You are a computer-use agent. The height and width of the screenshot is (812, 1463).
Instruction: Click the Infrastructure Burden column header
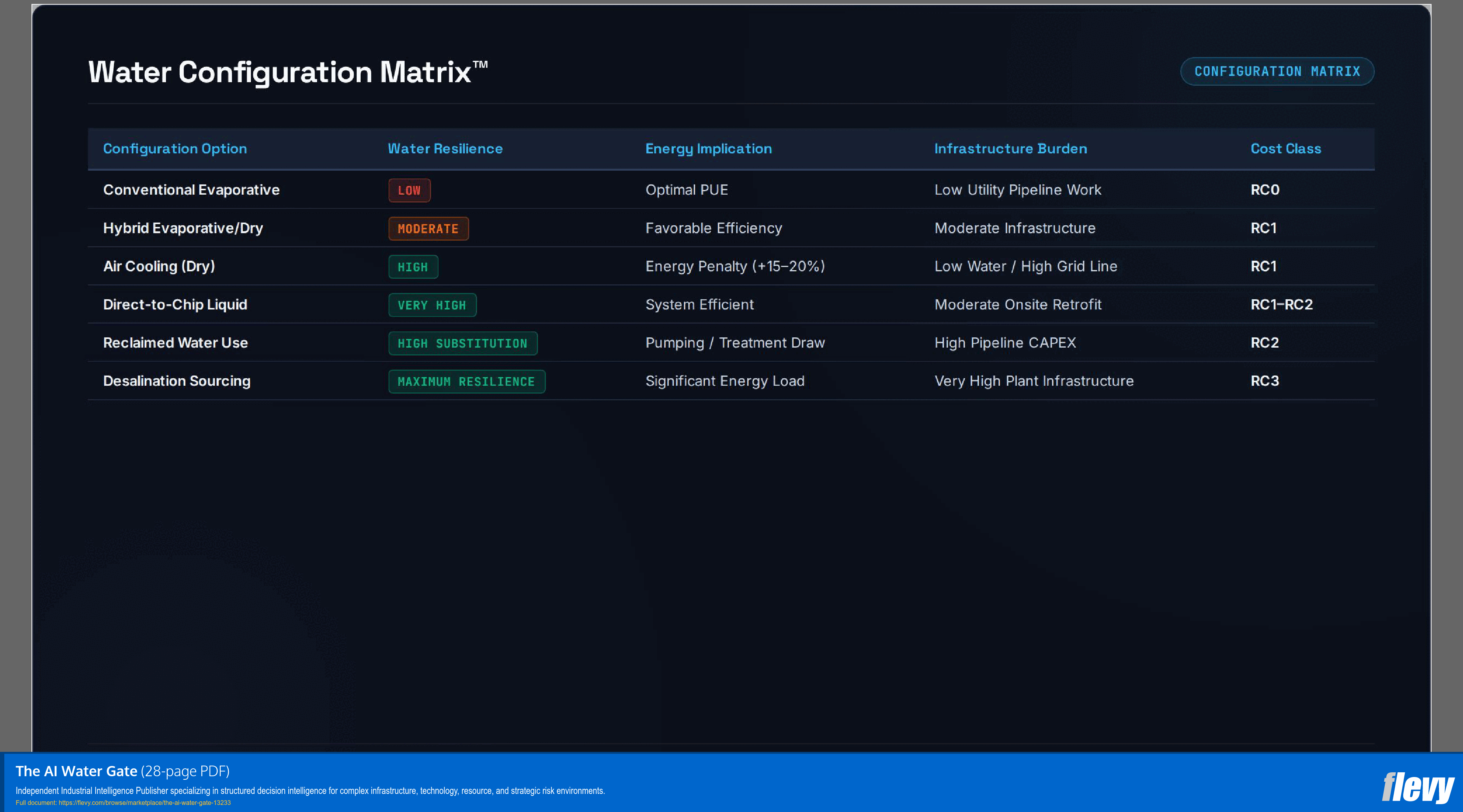point(1011,149)
